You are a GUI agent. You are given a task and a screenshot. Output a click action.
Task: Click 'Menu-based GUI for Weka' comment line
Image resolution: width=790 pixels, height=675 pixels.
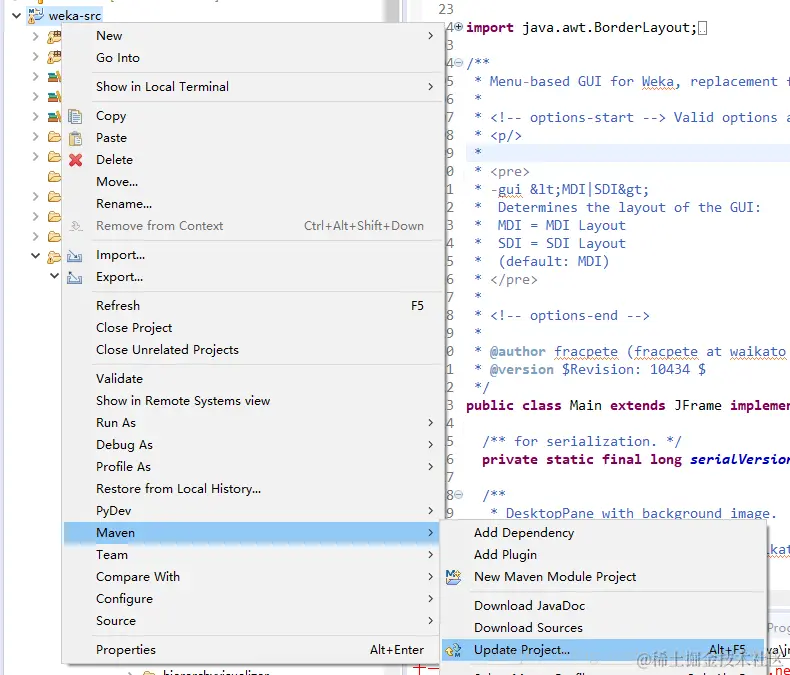(632, 82)
